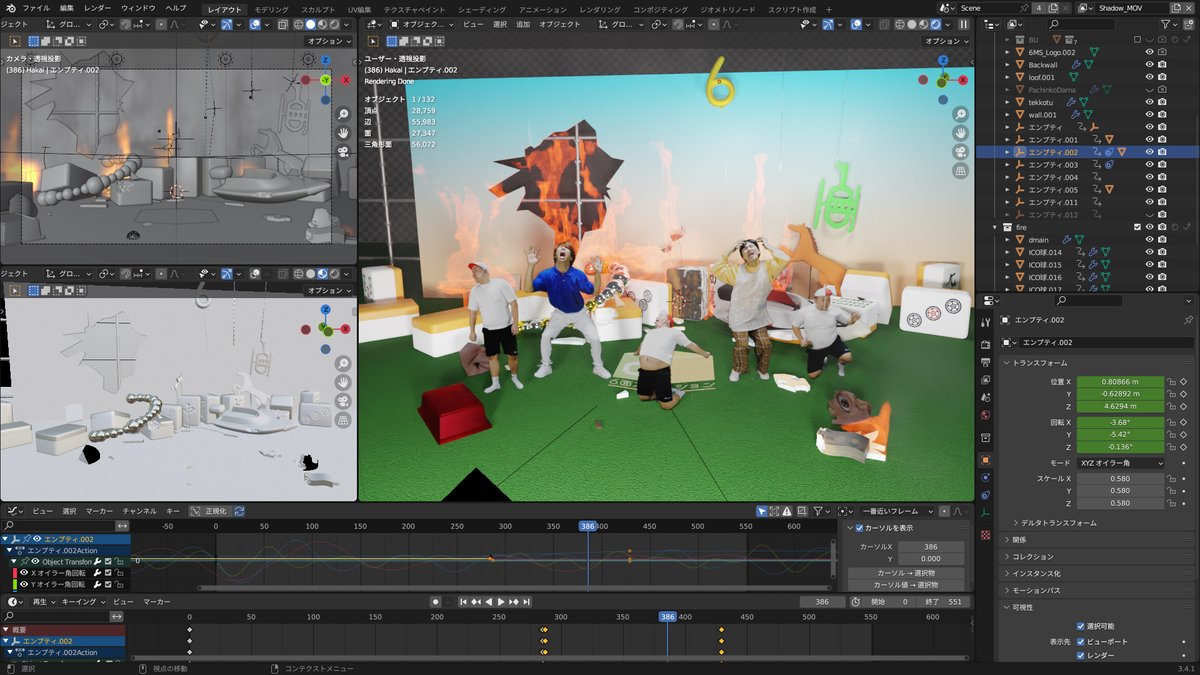Jump to the end frame of the timeline
This screenshot has height=675, width=1200.
point(526,602)
